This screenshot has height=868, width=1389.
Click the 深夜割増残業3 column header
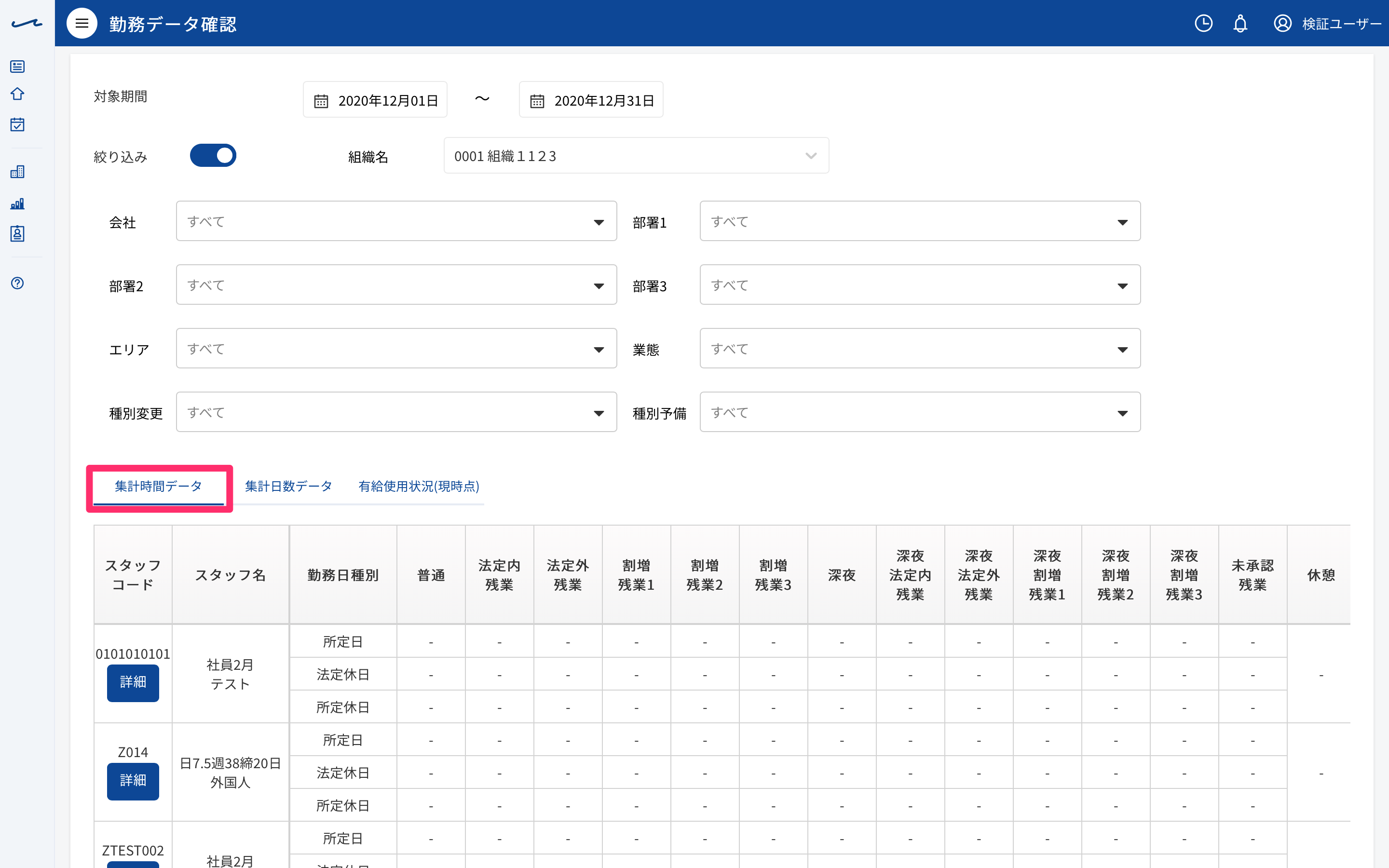click(1184, 575)
